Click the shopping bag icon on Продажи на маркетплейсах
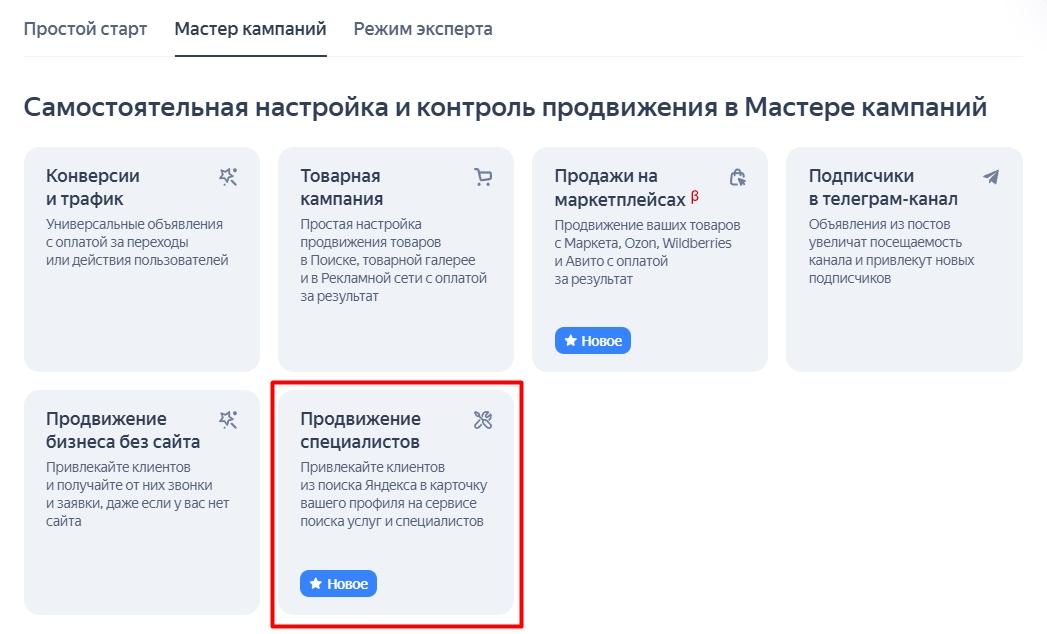Screen dimensions: 1047x634 tap(737, 177)
